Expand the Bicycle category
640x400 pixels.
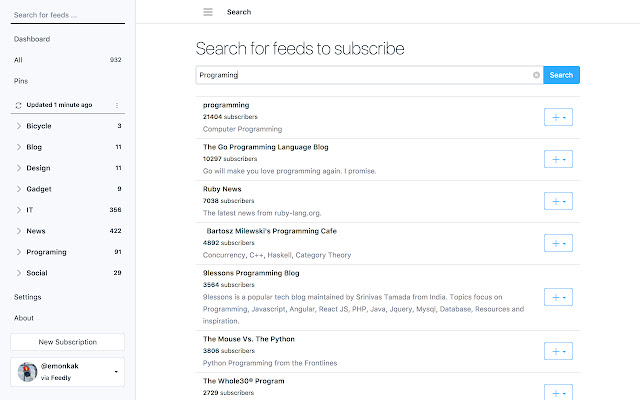pyautogui.click(x=19, y=126)
